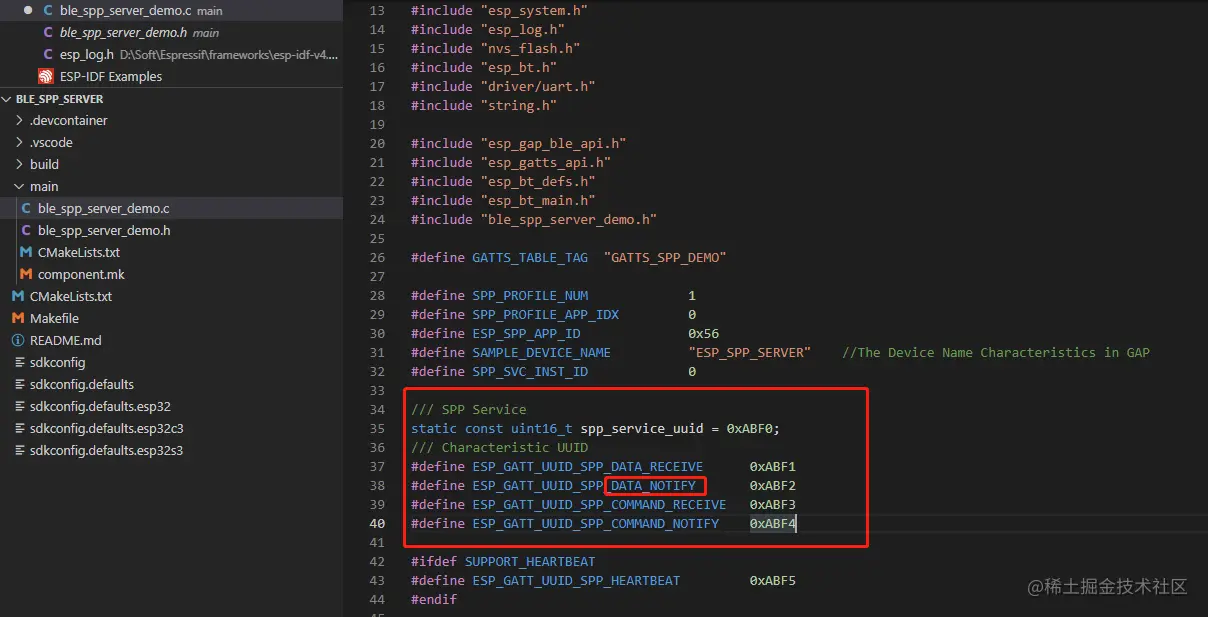The image size is (1208, 617).
Task: Click the 0x56 value of ESP_SPP_APP_ID
Action: (703, 333)
